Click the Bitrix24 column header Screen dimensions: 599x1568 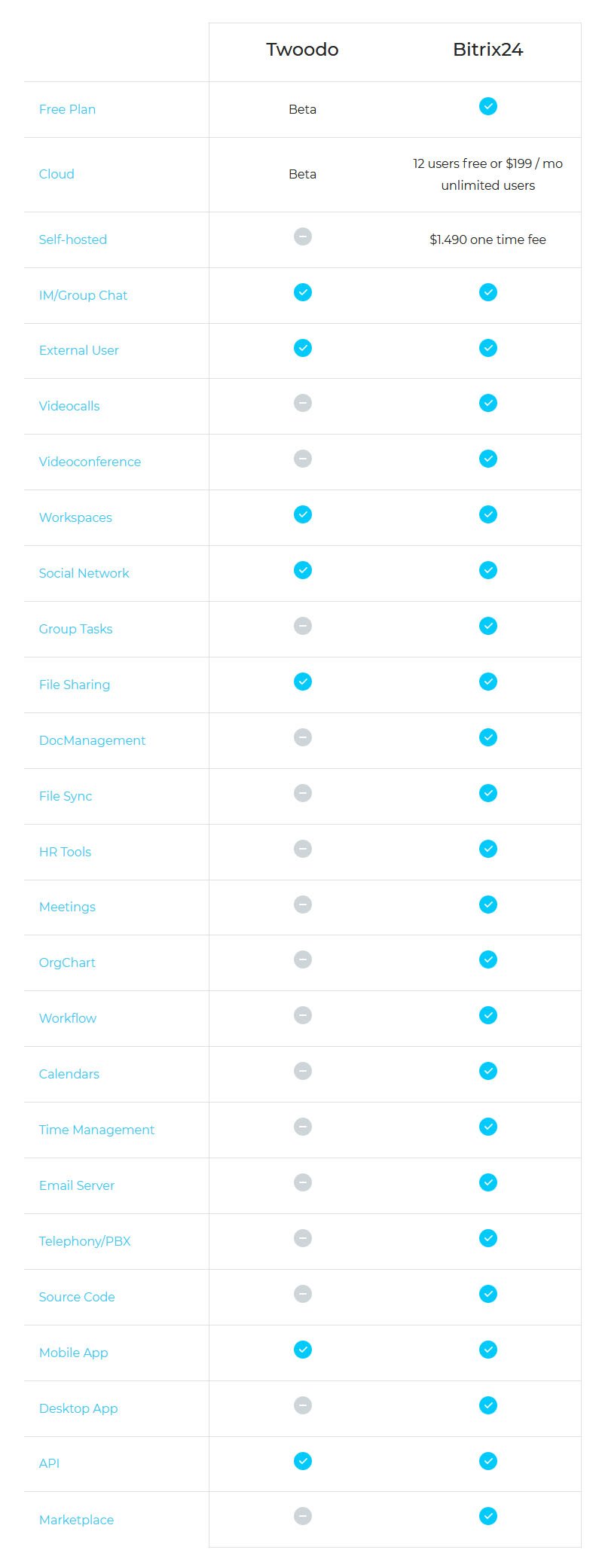click(487, 50)
